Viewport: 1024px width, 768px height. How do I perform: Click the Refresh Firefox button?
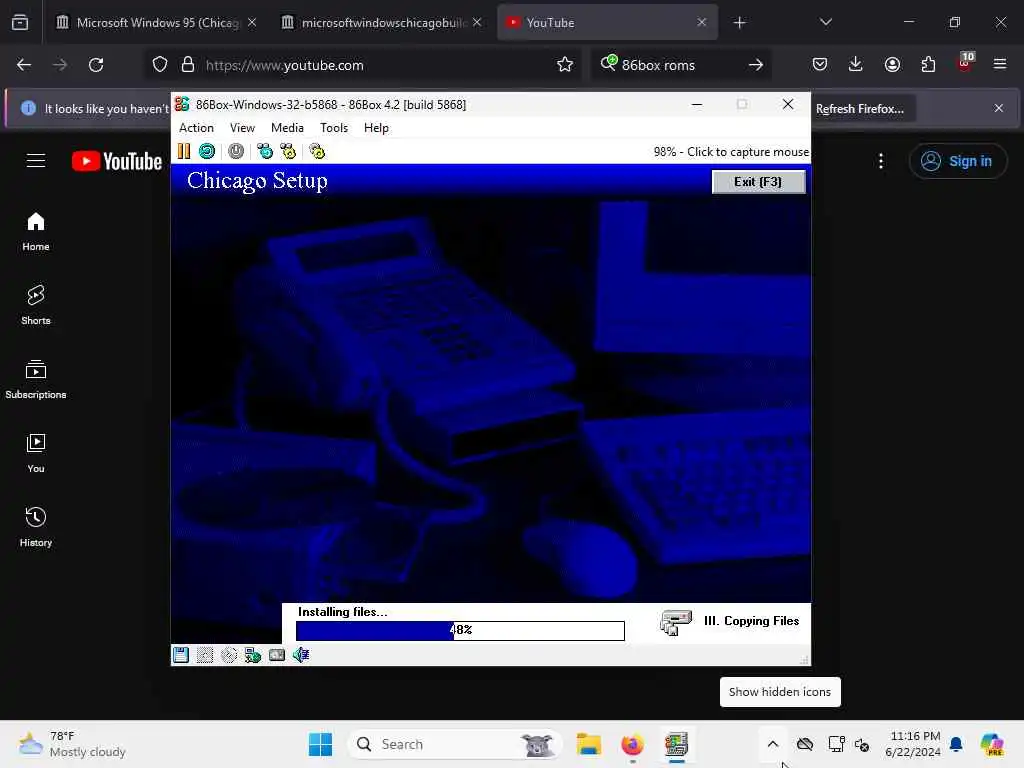point(860,108)
